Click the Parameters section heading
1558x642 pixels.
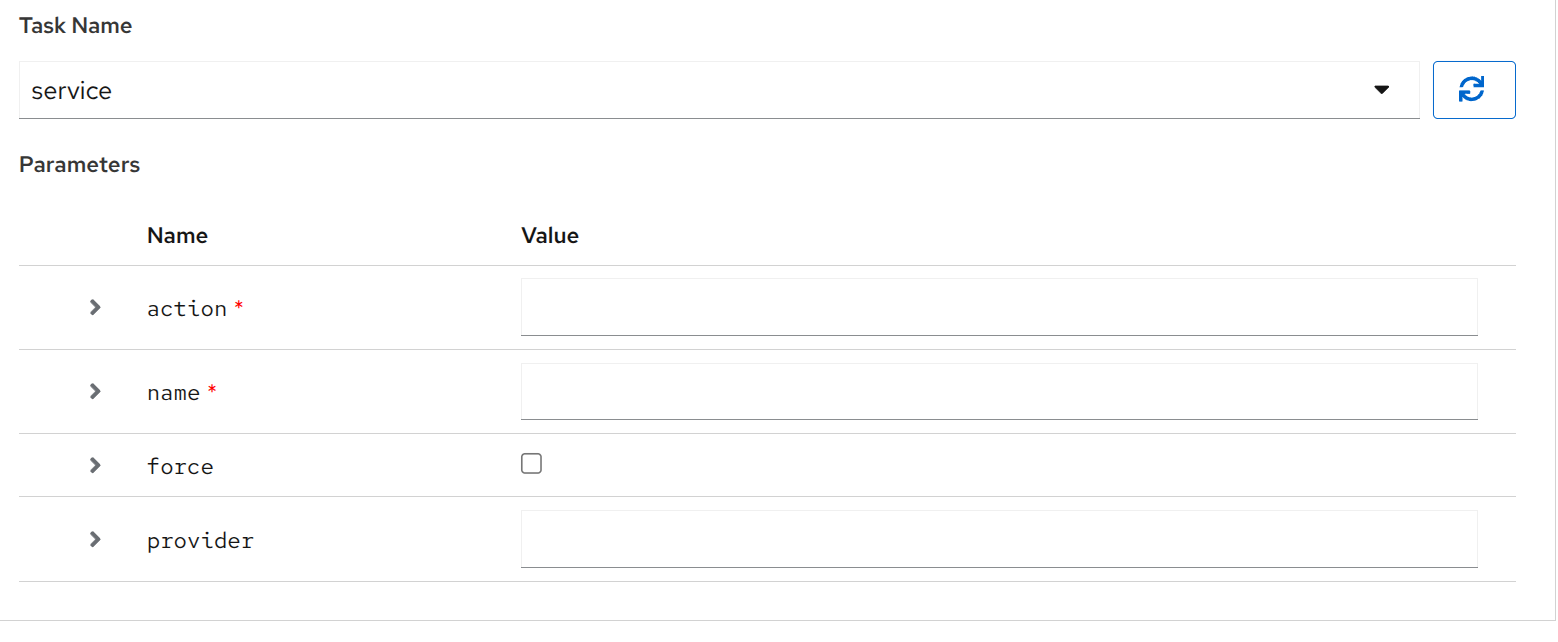(x=79, y=164)
